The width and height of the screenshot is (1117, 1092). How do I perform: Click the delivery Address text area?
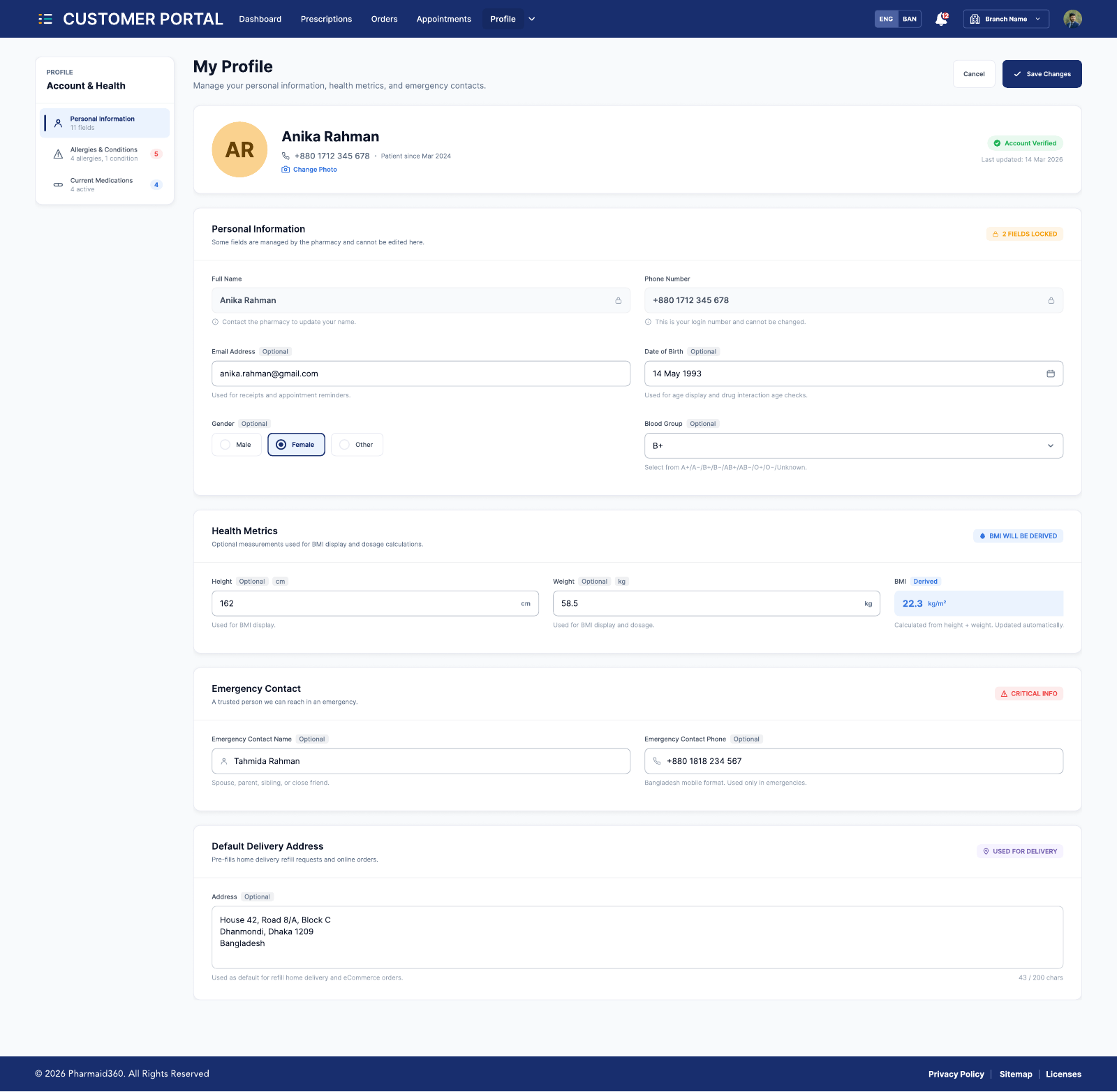click(637, 938)
